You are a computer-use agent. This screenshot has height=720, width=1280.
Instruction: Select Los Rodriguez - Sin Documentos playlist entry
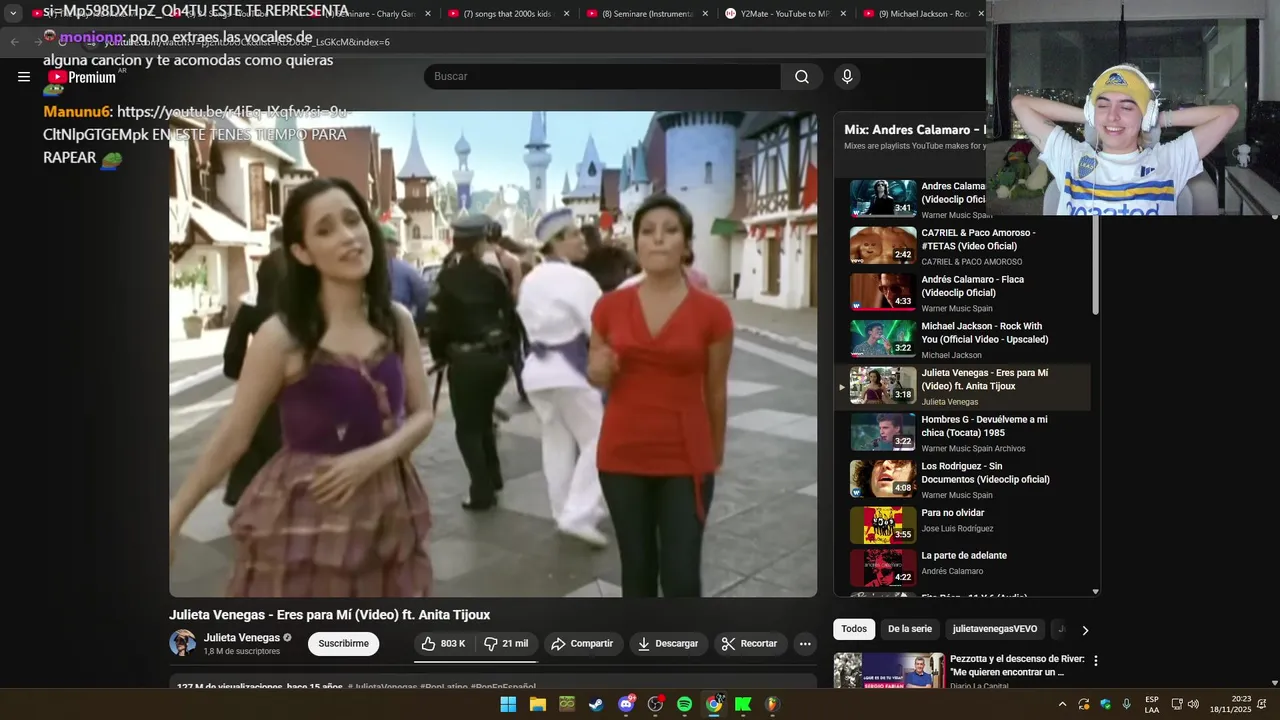[x=962, y=480]
